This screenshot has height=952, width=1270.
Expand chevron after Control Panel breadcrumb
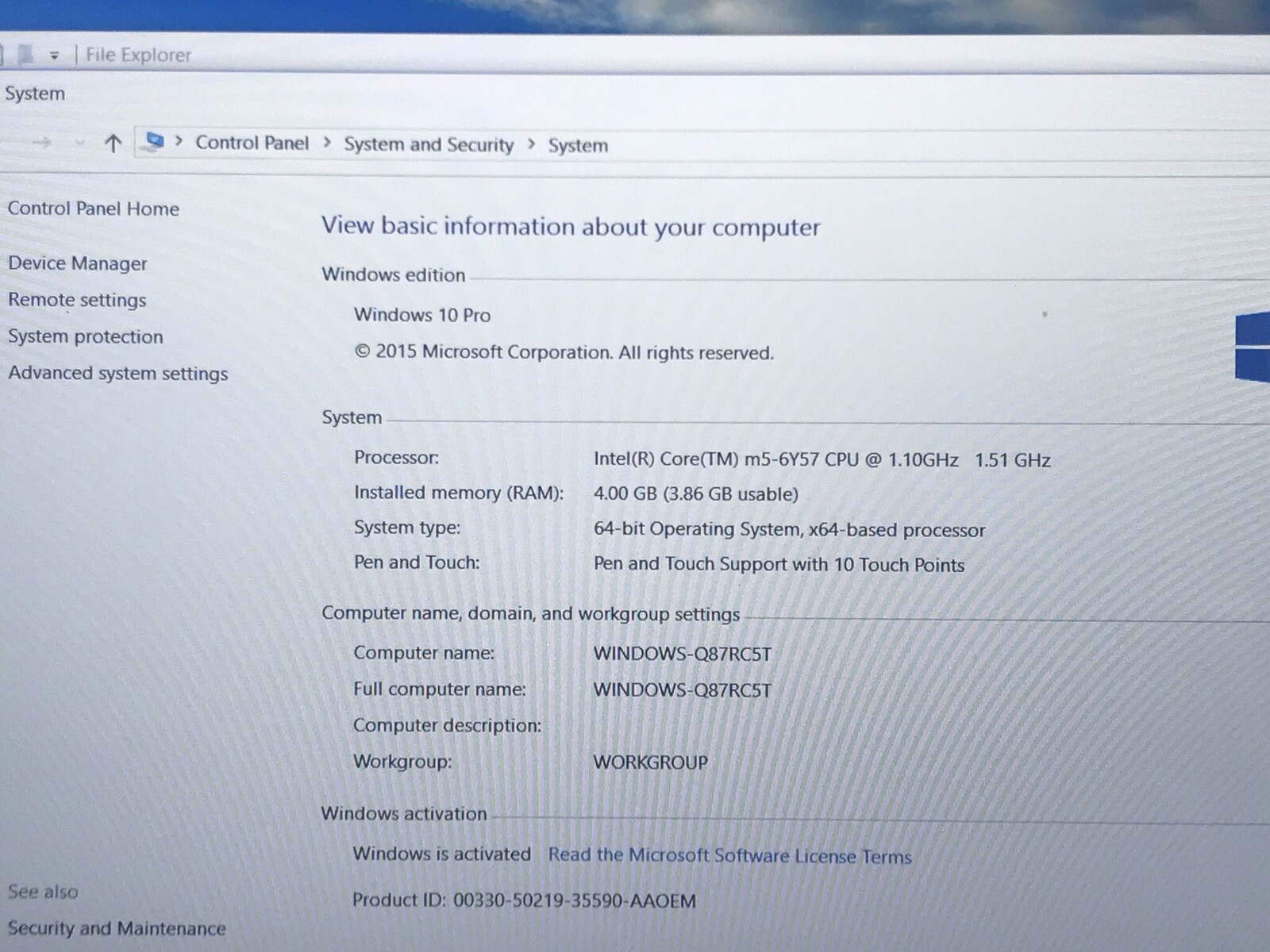coord(327,143)
